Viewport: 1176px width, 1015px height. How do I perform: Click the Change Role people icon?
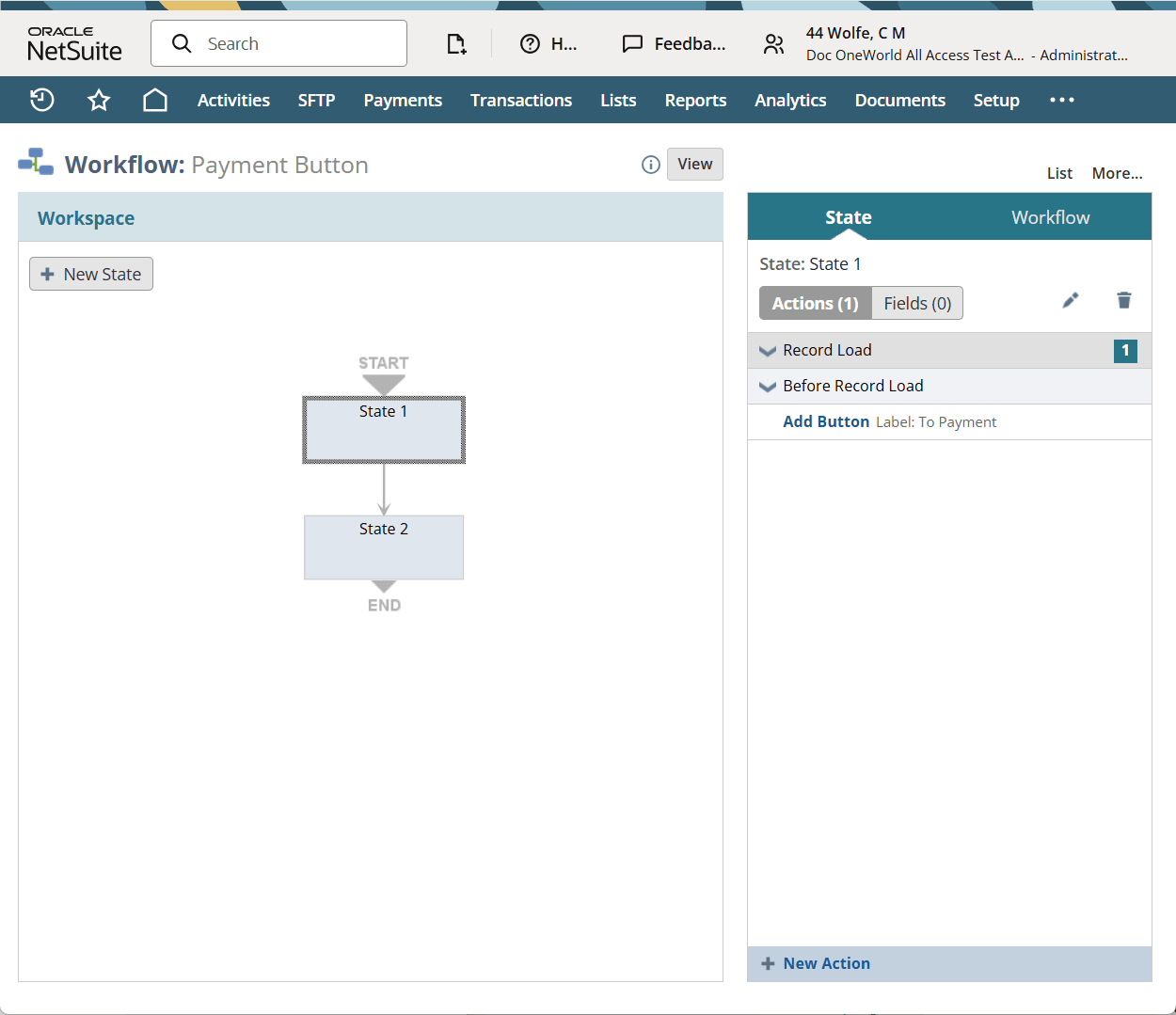tap(773, 43)
